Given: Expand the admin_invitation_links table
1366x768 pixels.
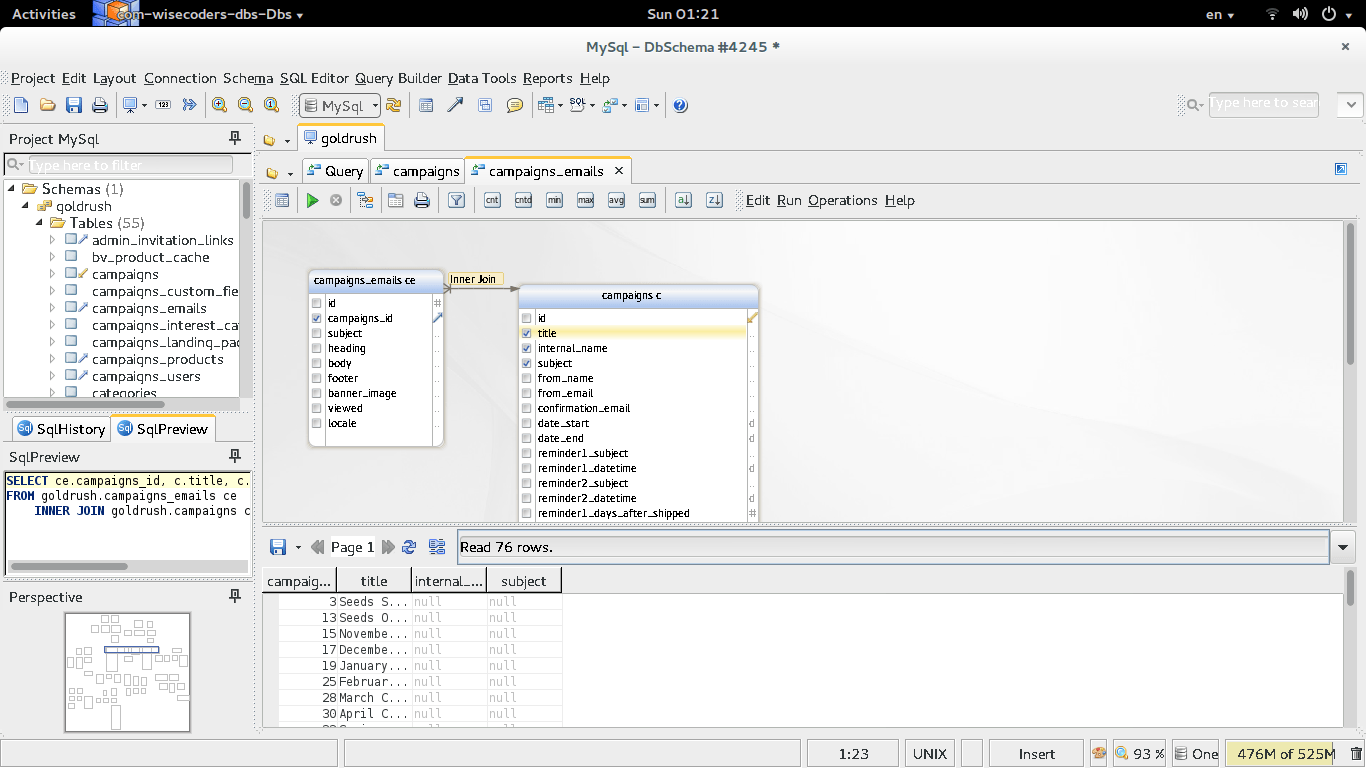Looking at the screenshot, I should tap(53, 240).
